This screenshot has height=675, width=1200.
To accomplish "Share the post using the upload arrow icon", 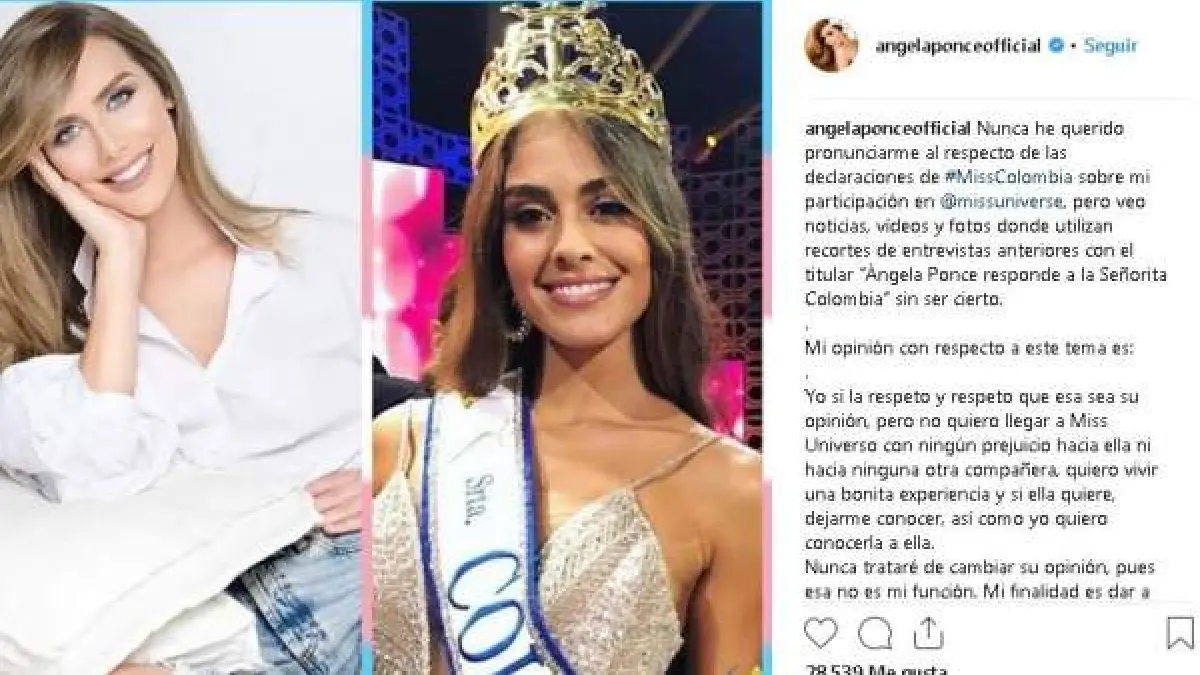I will tap(928, 632).
